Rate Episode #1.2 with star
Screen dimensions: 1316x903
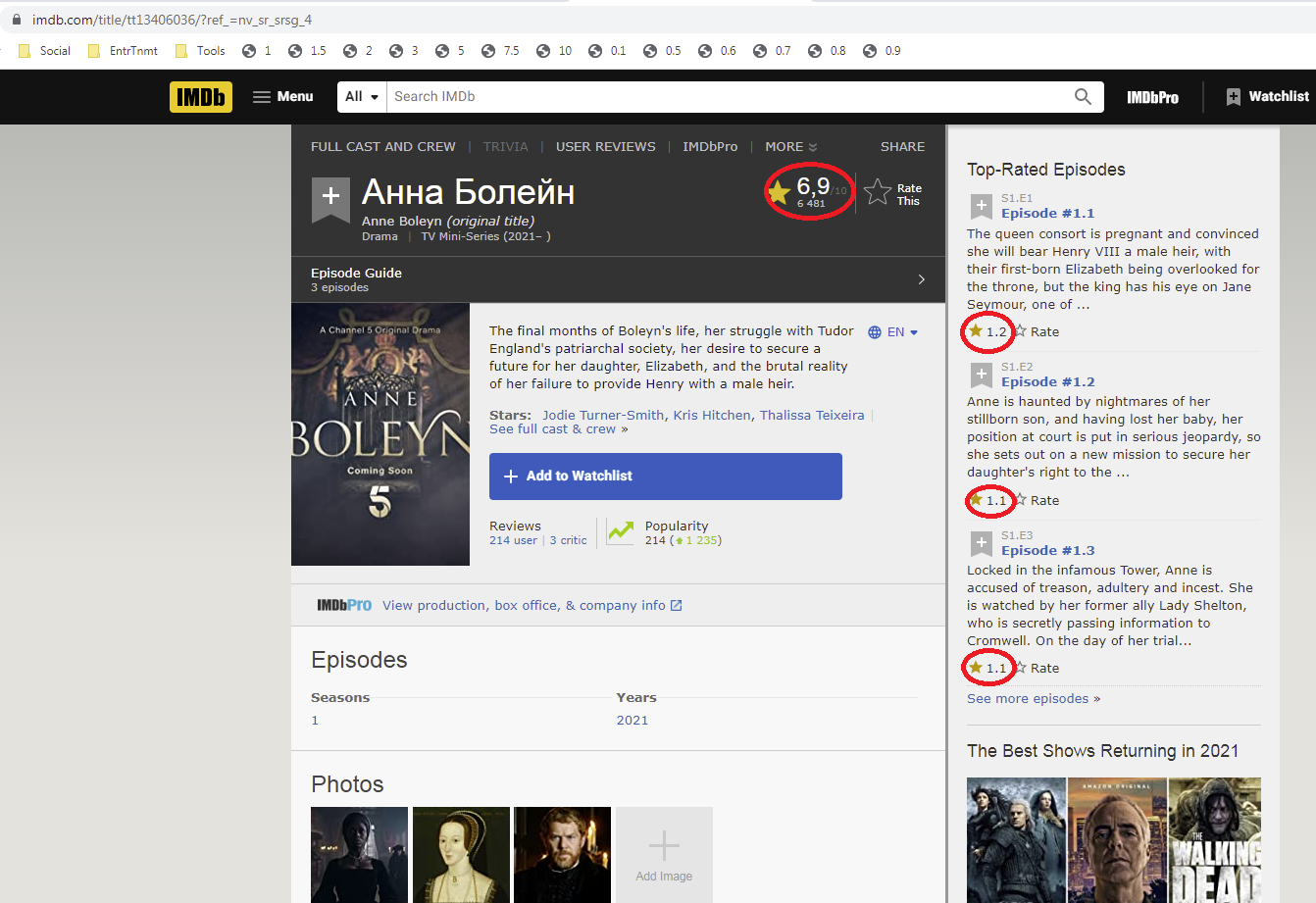[x=1020, y=500]
